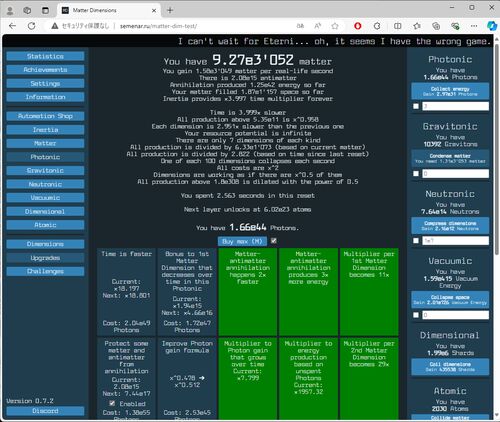Focus the Photonic threshold input field
Image resolution: width=500 pixels, height=422 pixels.
pos(456,106)
